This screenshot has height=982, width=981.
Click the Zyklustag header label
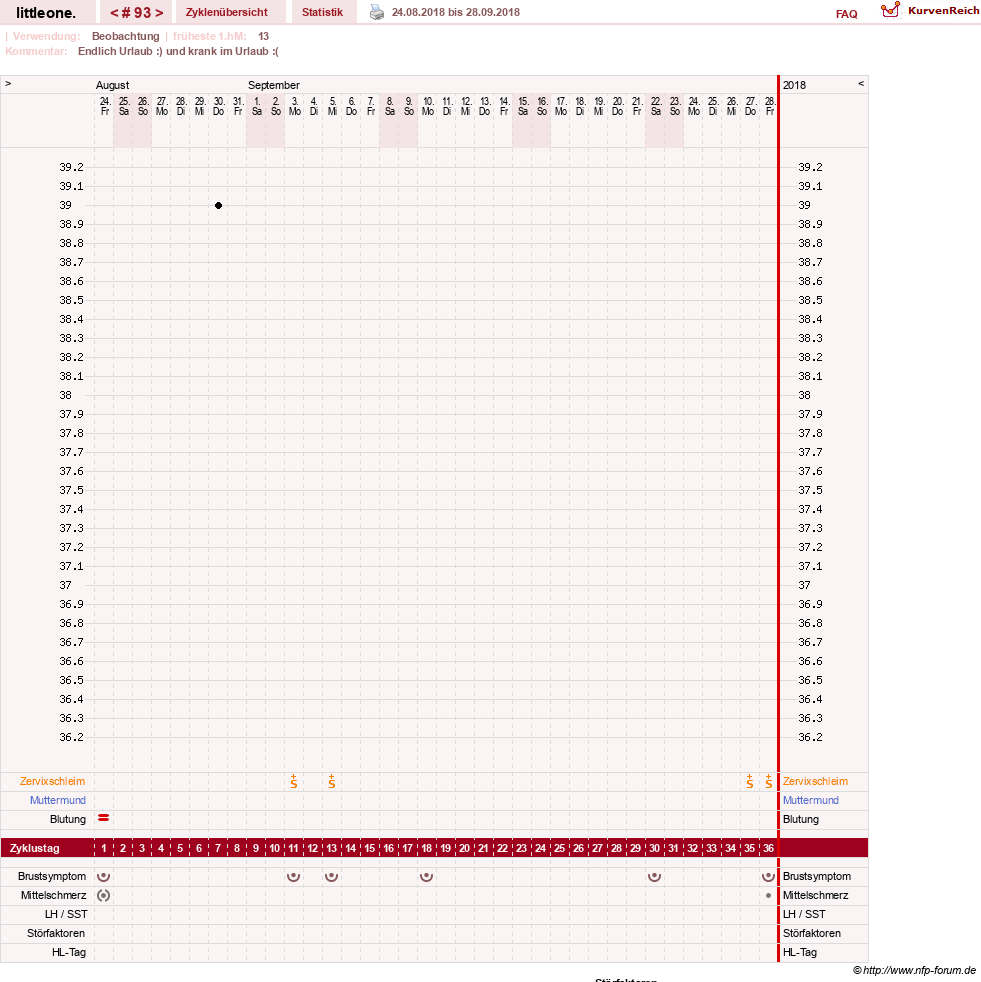coord(34,848)
